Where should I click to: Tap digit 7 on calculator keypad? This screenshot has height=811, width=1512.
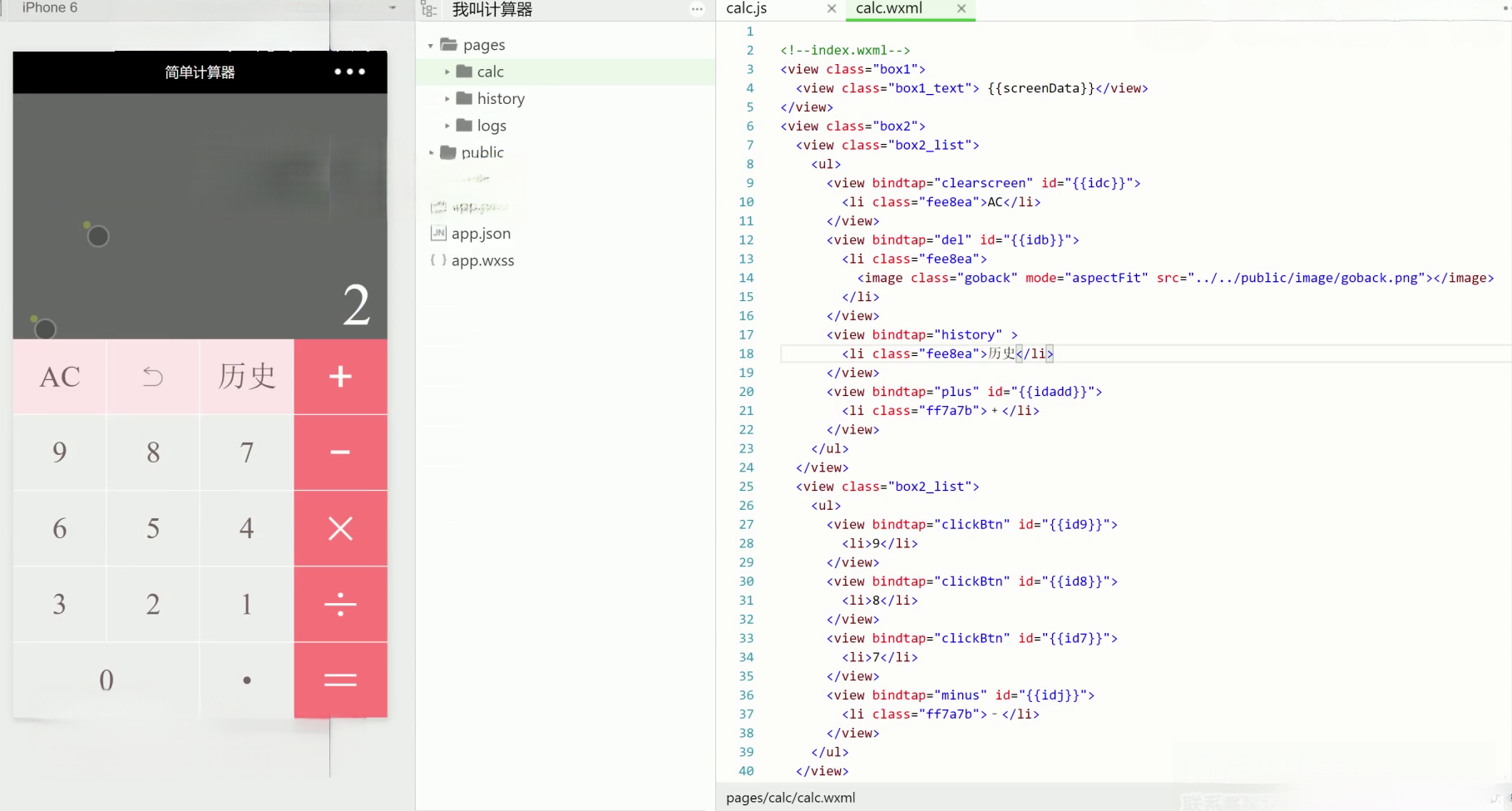[x=247, y=452]
